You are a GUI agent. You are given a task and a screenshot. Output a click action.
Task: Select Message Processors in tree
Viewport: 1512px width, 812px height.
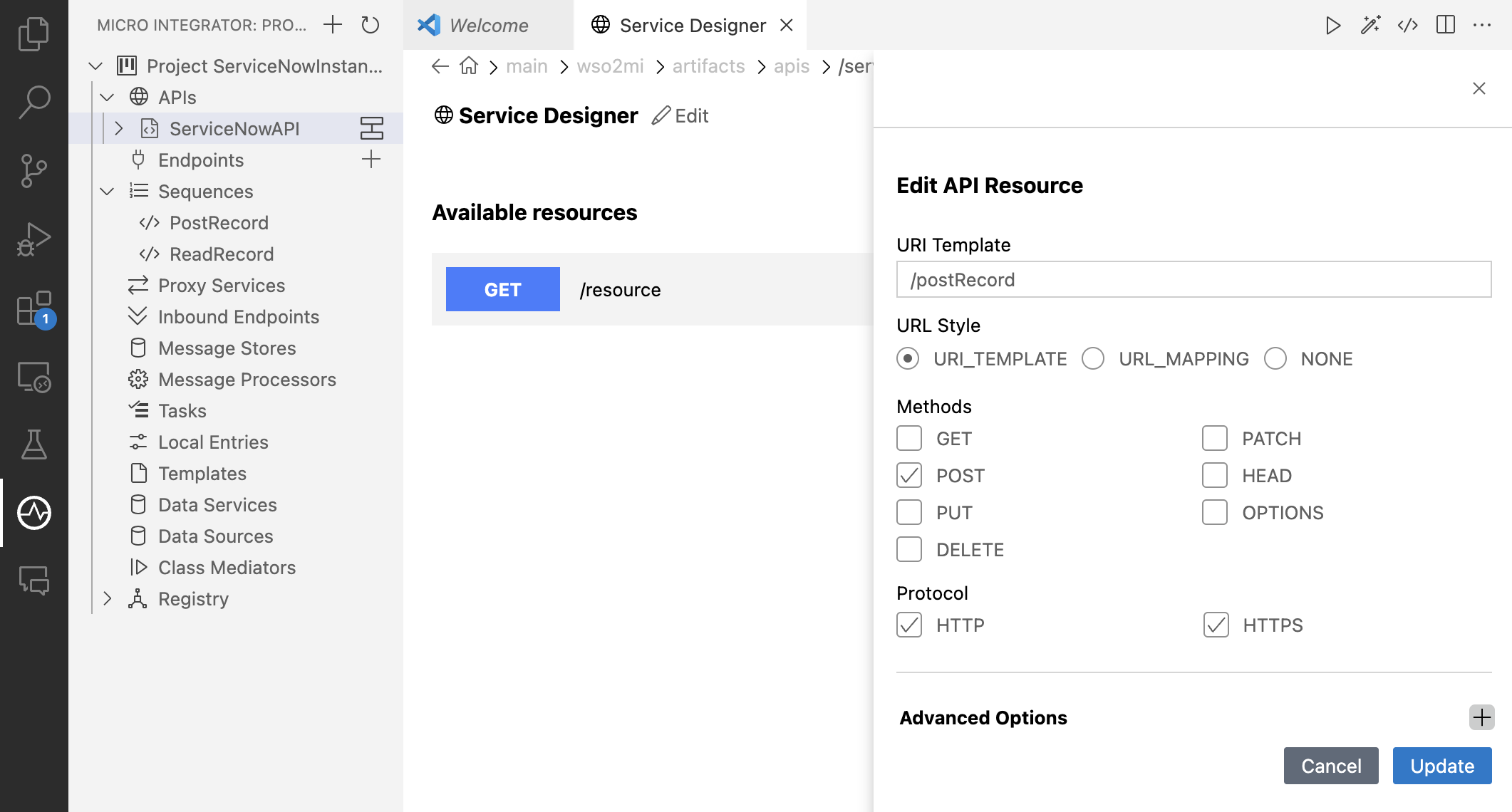247,379
